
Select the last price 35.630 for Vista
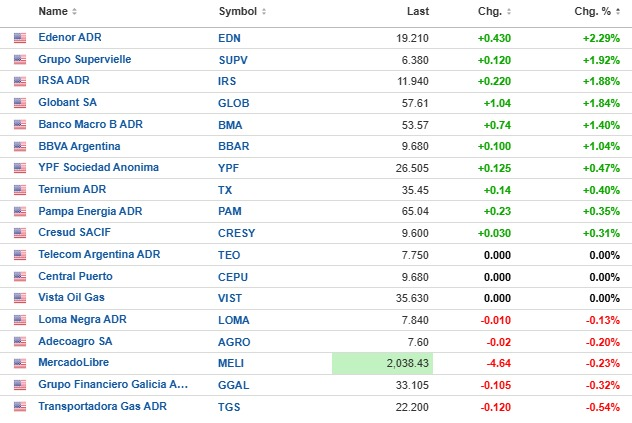point(412,298)
